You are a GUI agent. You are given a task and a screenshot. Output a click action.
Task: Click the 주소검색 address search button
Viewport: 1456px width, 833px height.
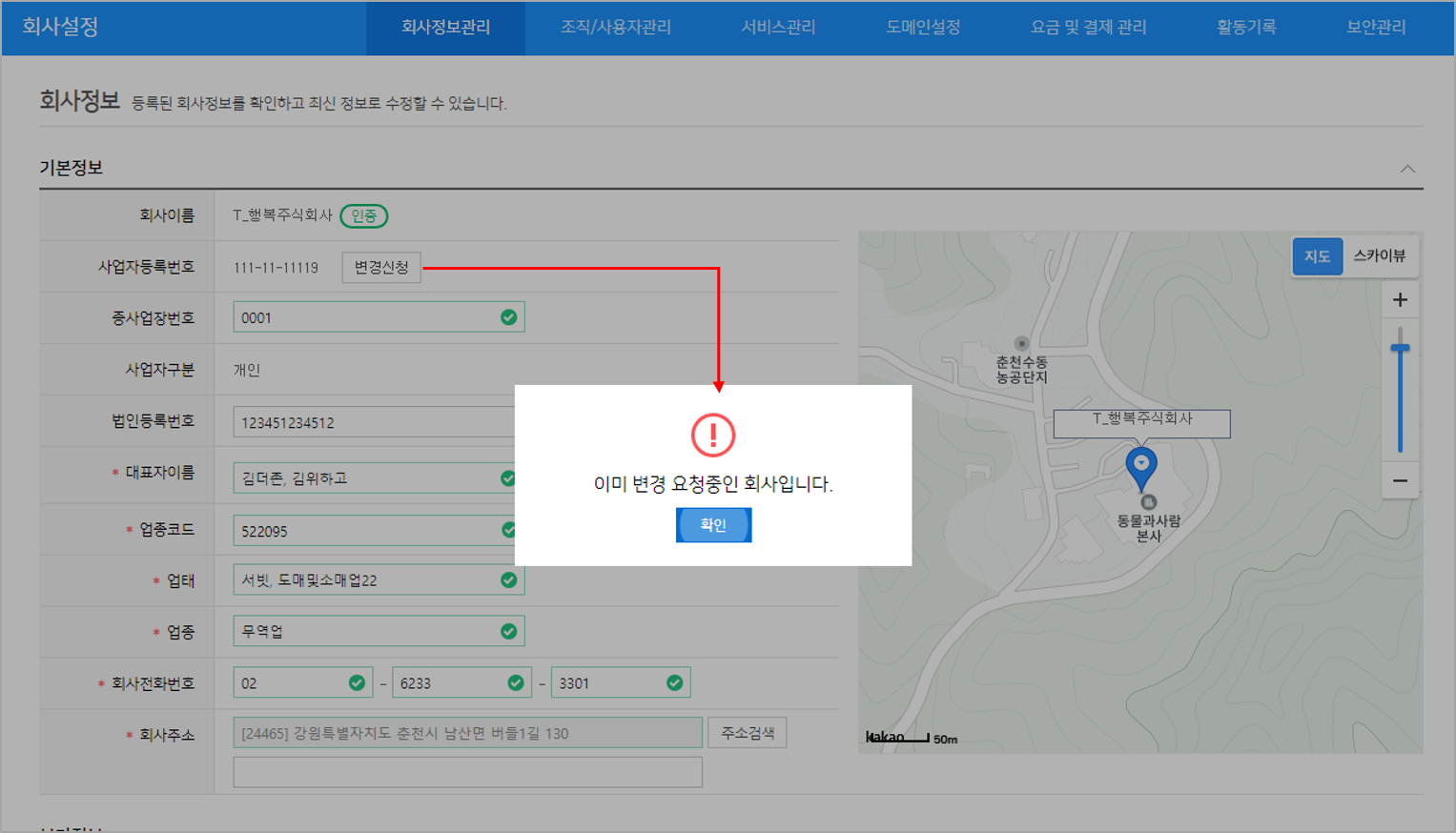(x=748, y=733)
